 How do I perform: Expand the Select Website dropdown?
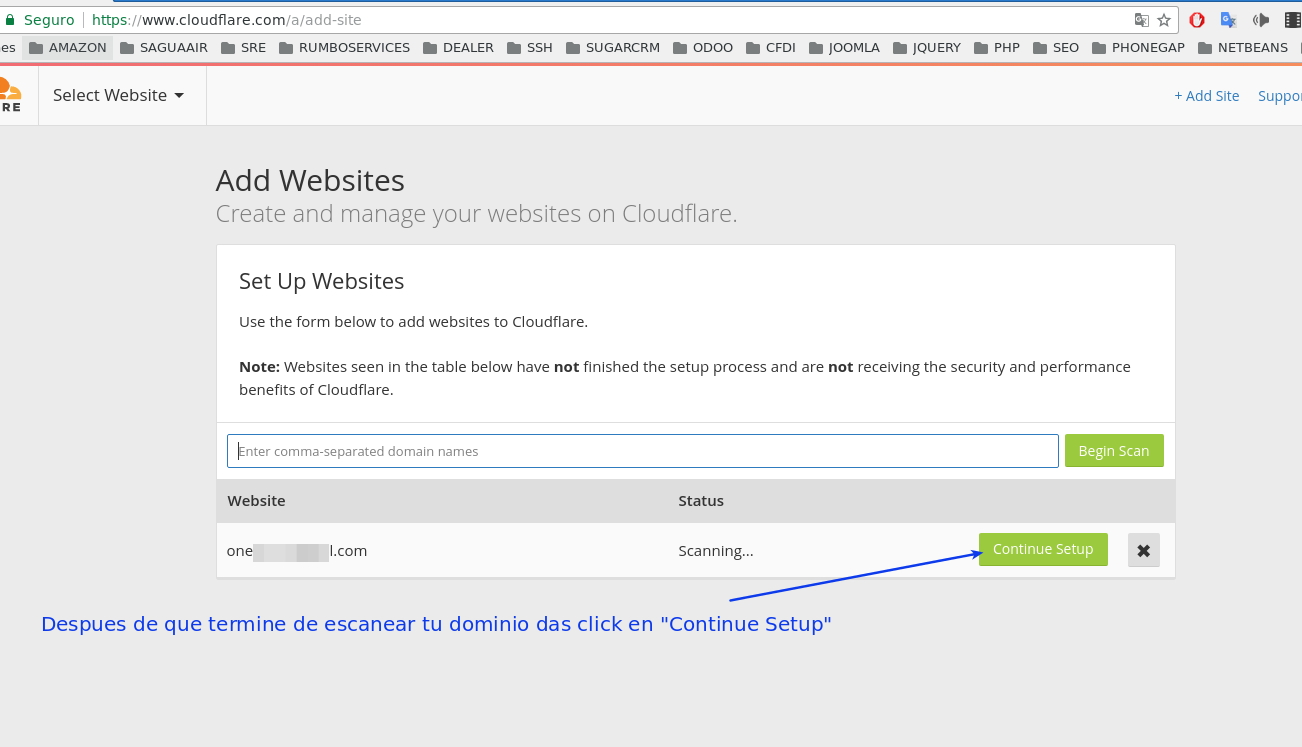(119, 95)
